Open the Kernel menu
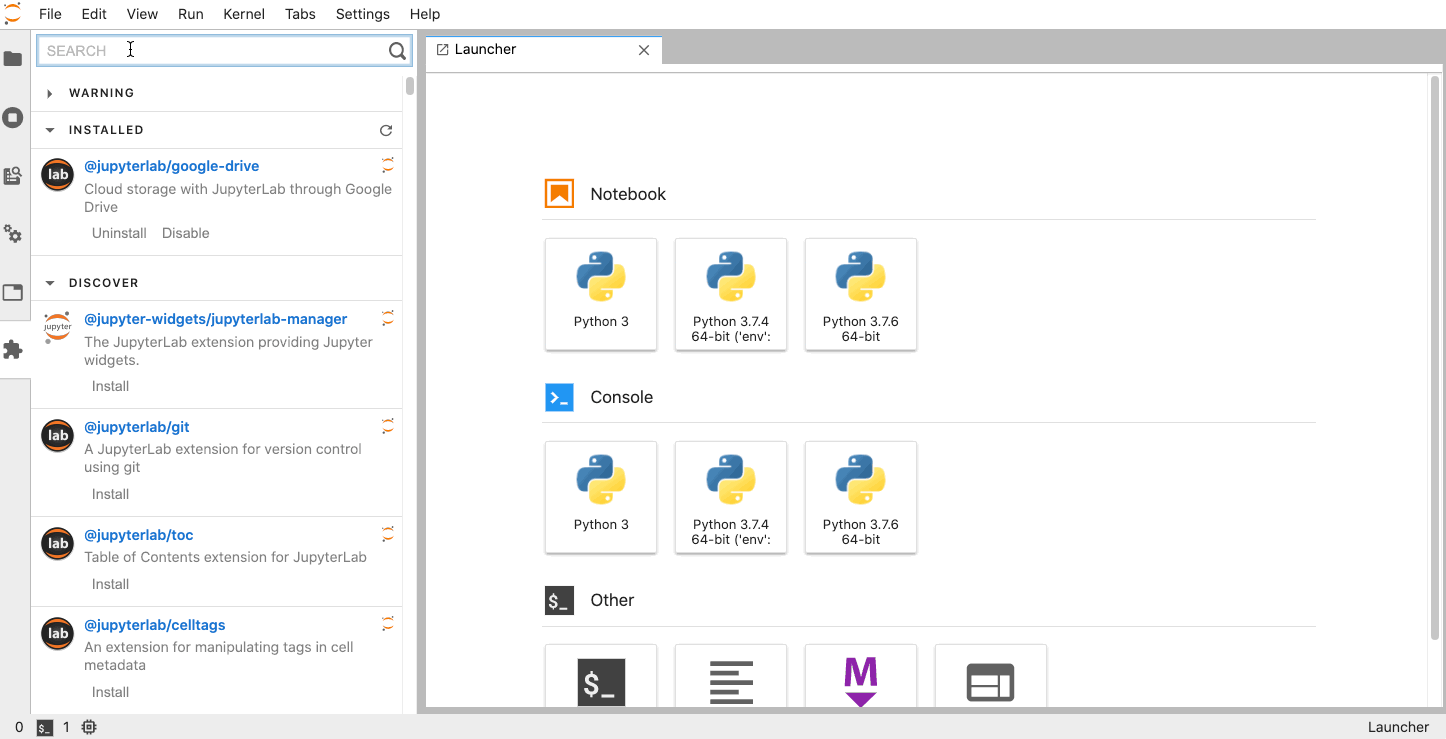The width and height of the screenshot is (1446, 739). click(x=244, y=14)
